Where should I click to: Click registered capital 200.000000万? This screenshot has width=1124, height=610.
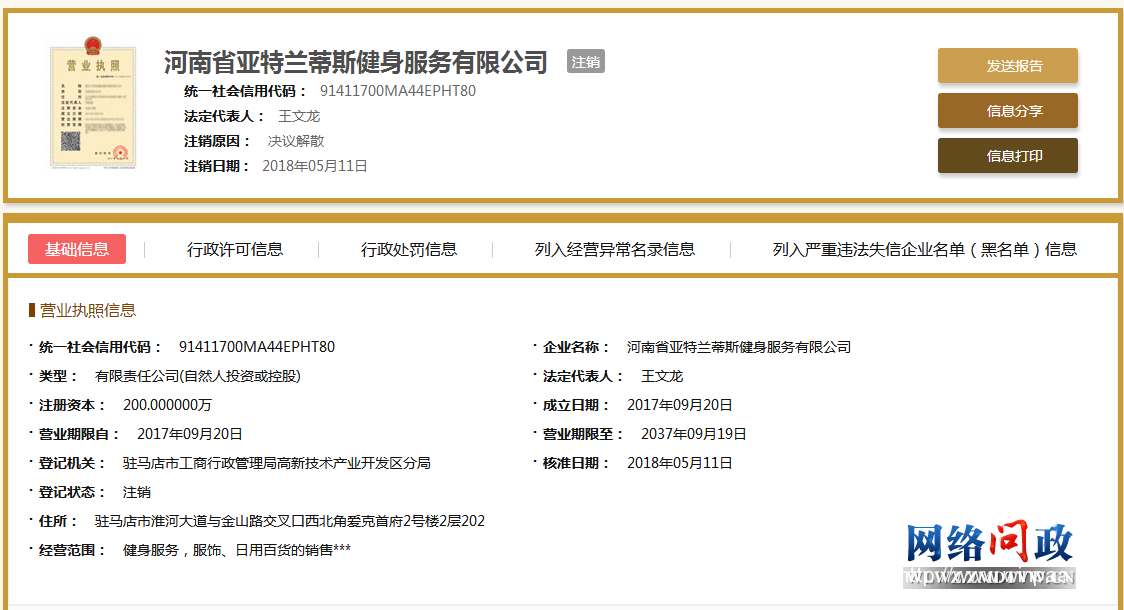[167, 405]
